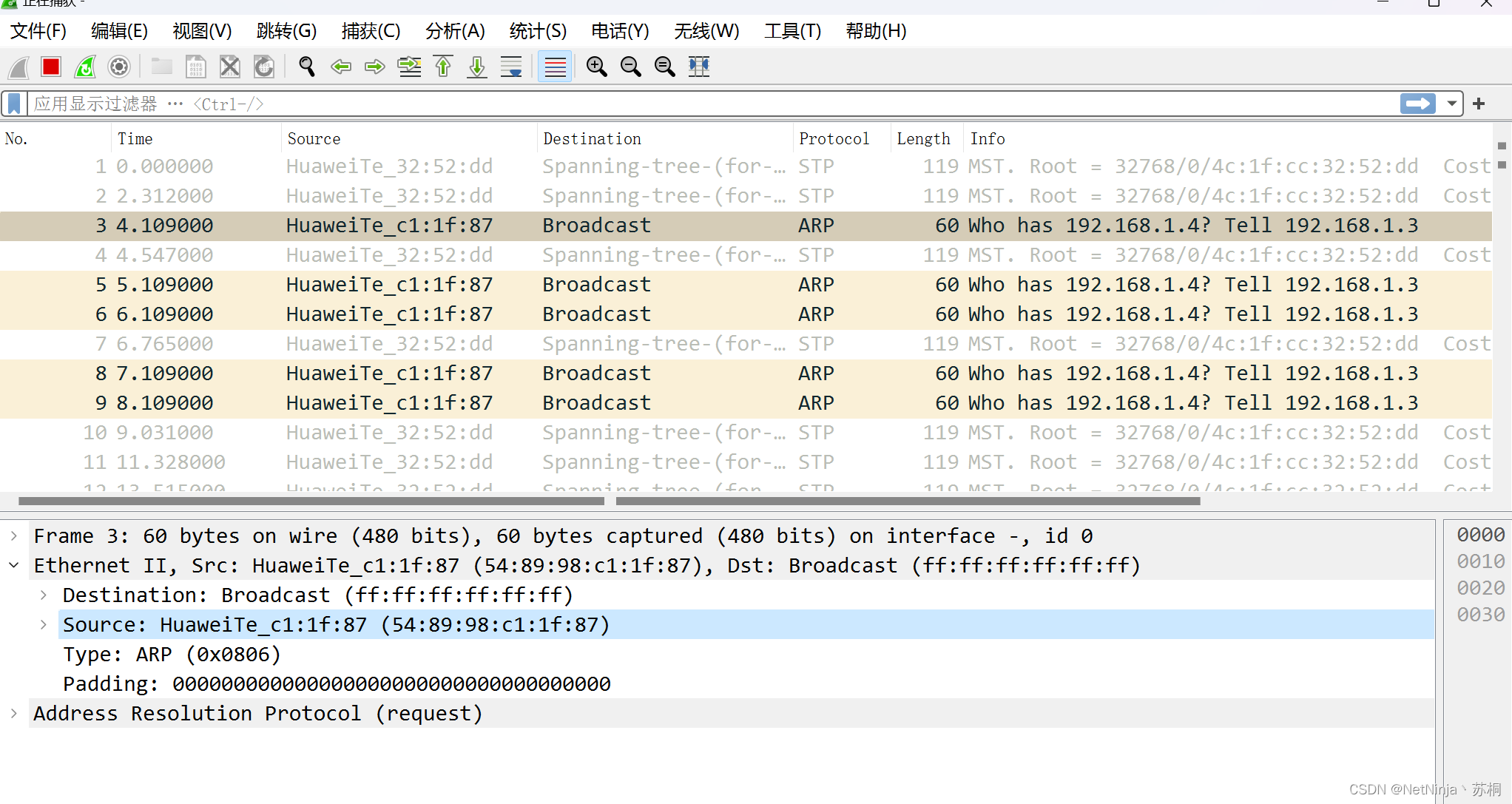
Task: Open the 统计(S) menu
Action: pyautogui.click(x=538, y=31)
